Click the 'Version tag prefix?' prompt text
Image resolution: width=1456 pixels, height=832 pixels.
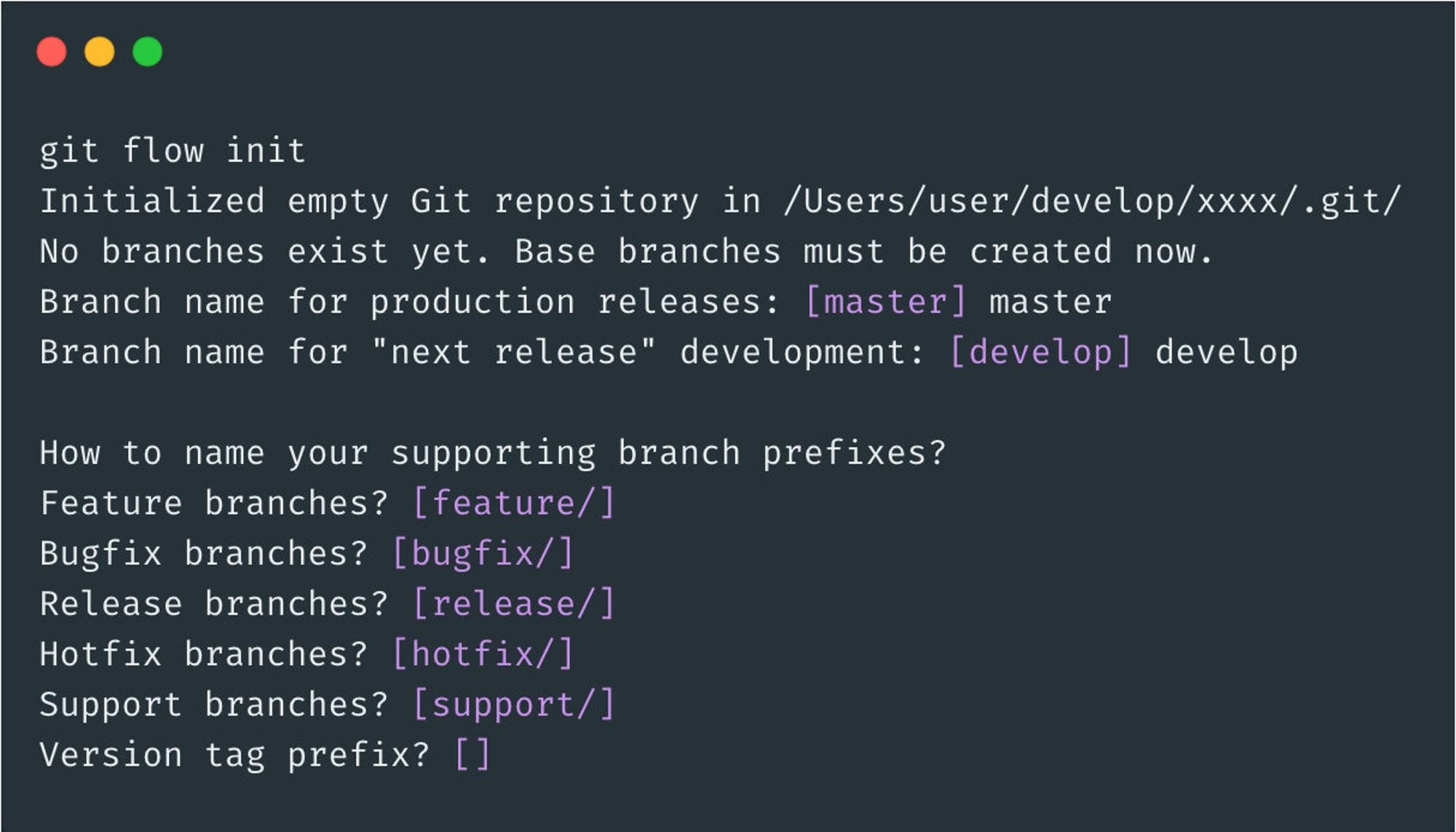234,755
